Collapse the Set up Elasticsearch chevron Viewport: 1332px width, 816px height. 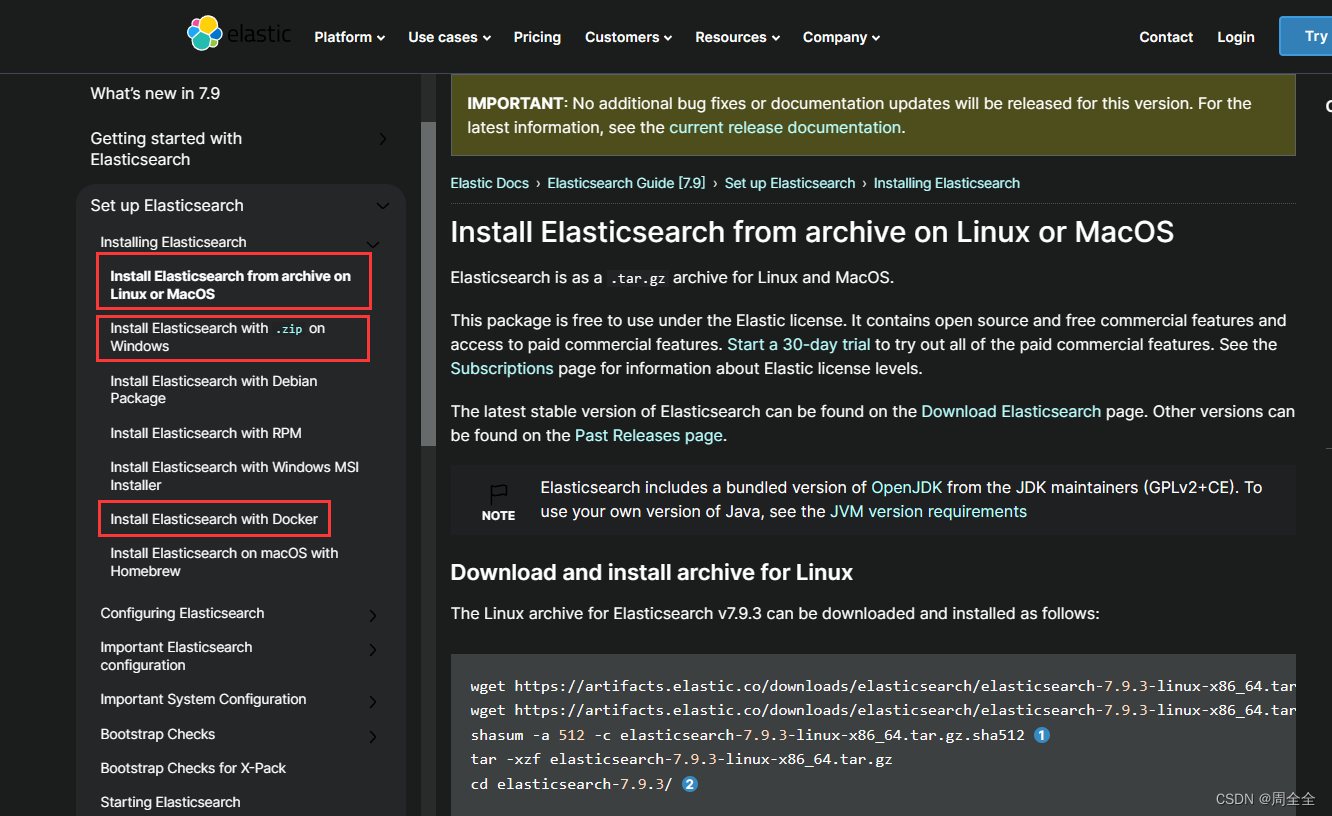(x=382, y=206)
